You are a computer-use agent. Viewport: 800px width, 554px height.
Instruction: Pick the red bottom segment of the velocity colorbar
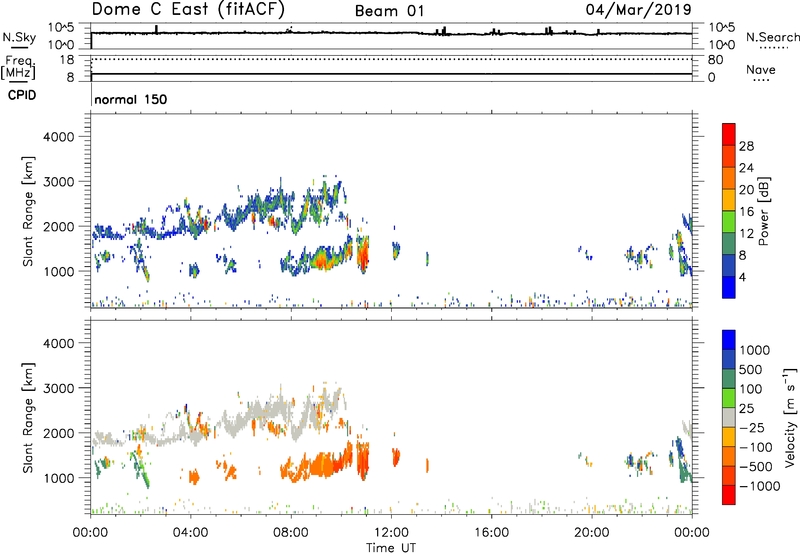point(729,495)
